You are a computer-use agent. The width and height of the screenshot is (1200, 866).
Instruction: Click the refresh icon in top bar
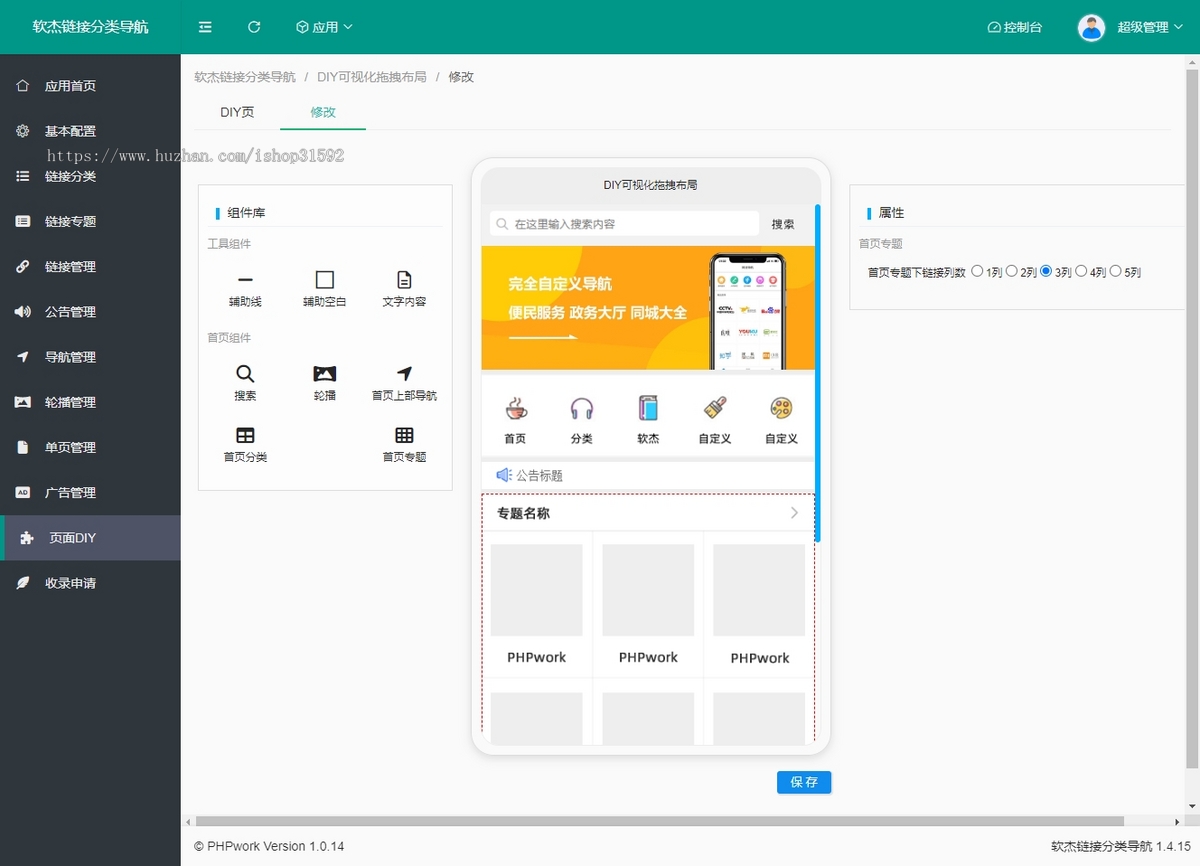coord(254,27)
